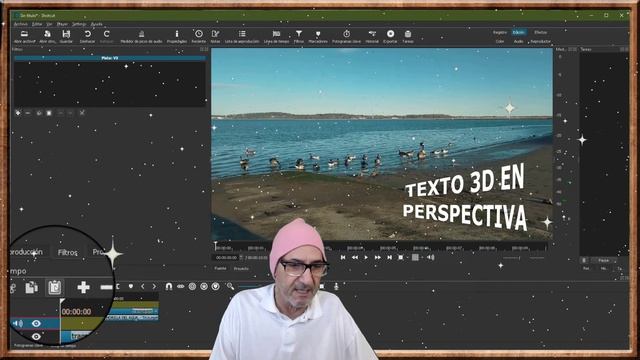Record audio with the microphone icon
The image size is (640, 360).
coord(336,287)
